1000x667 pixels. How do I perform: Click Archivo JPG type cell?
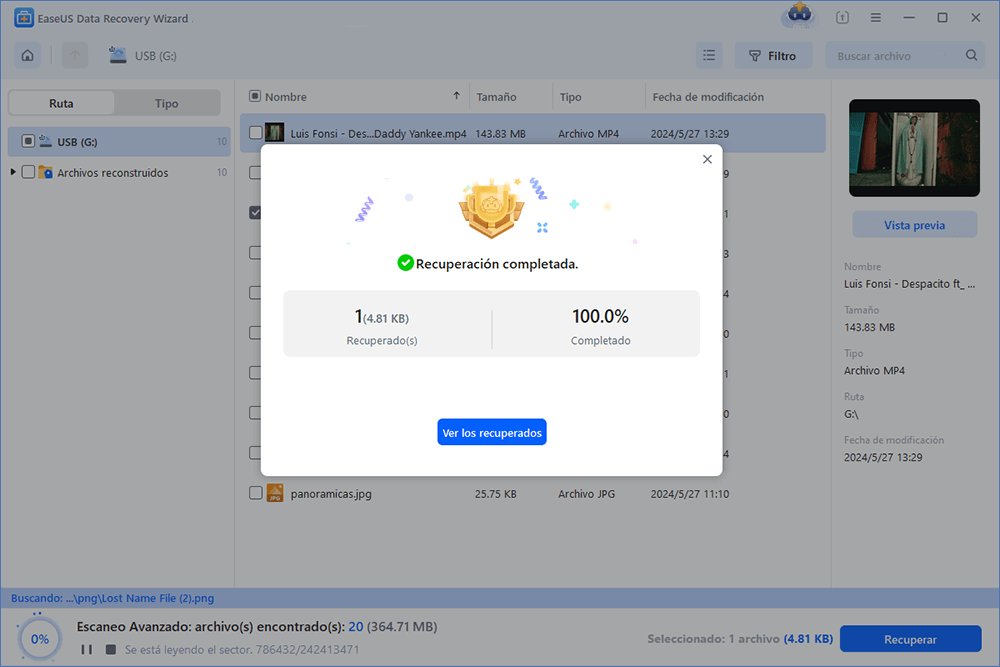(587, 494)
